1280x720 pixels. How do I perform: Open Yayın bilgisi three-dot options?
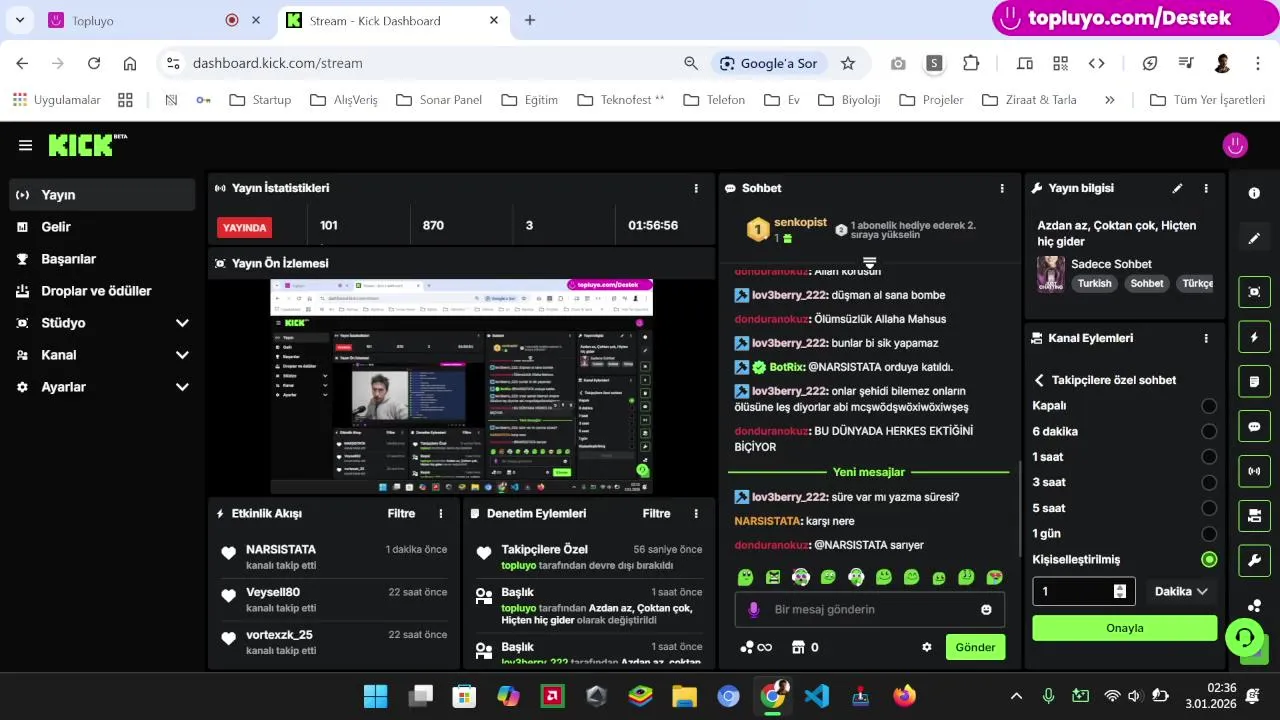(1206, 188)
